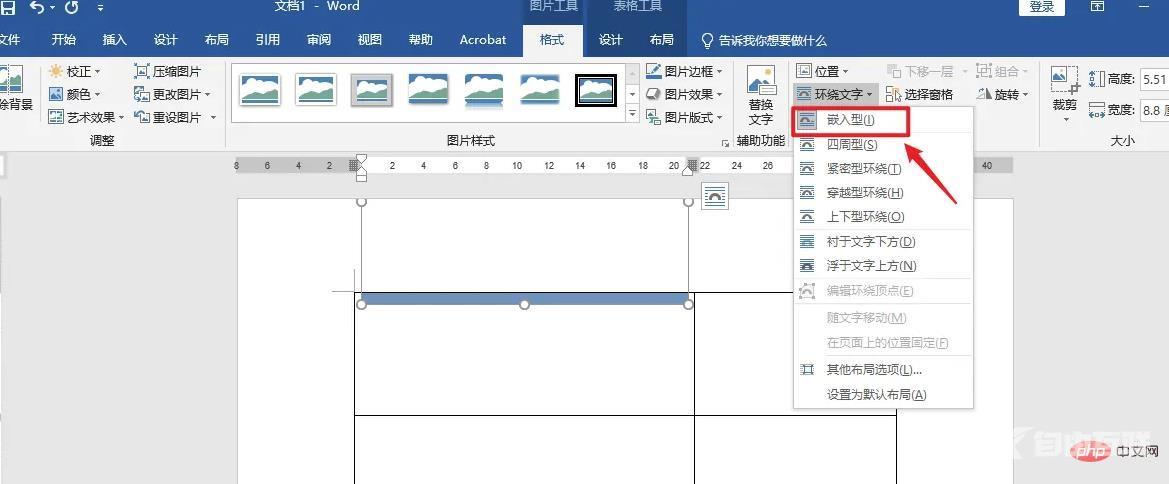Select the black-framed picture style thumbnail

[596, 91]
